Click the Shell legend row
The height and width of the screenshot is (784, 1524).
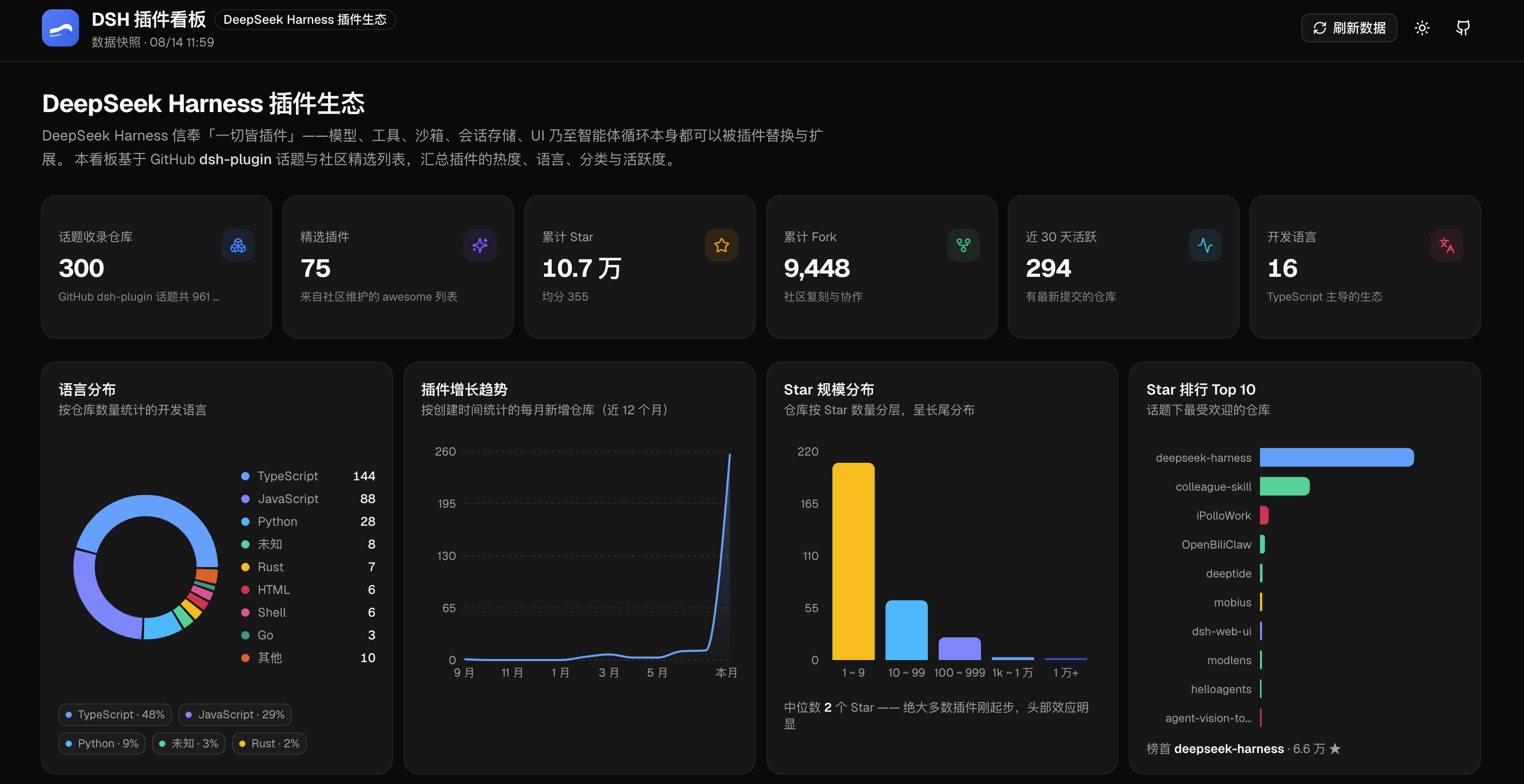pyautogui.click(x=307, y=613)
